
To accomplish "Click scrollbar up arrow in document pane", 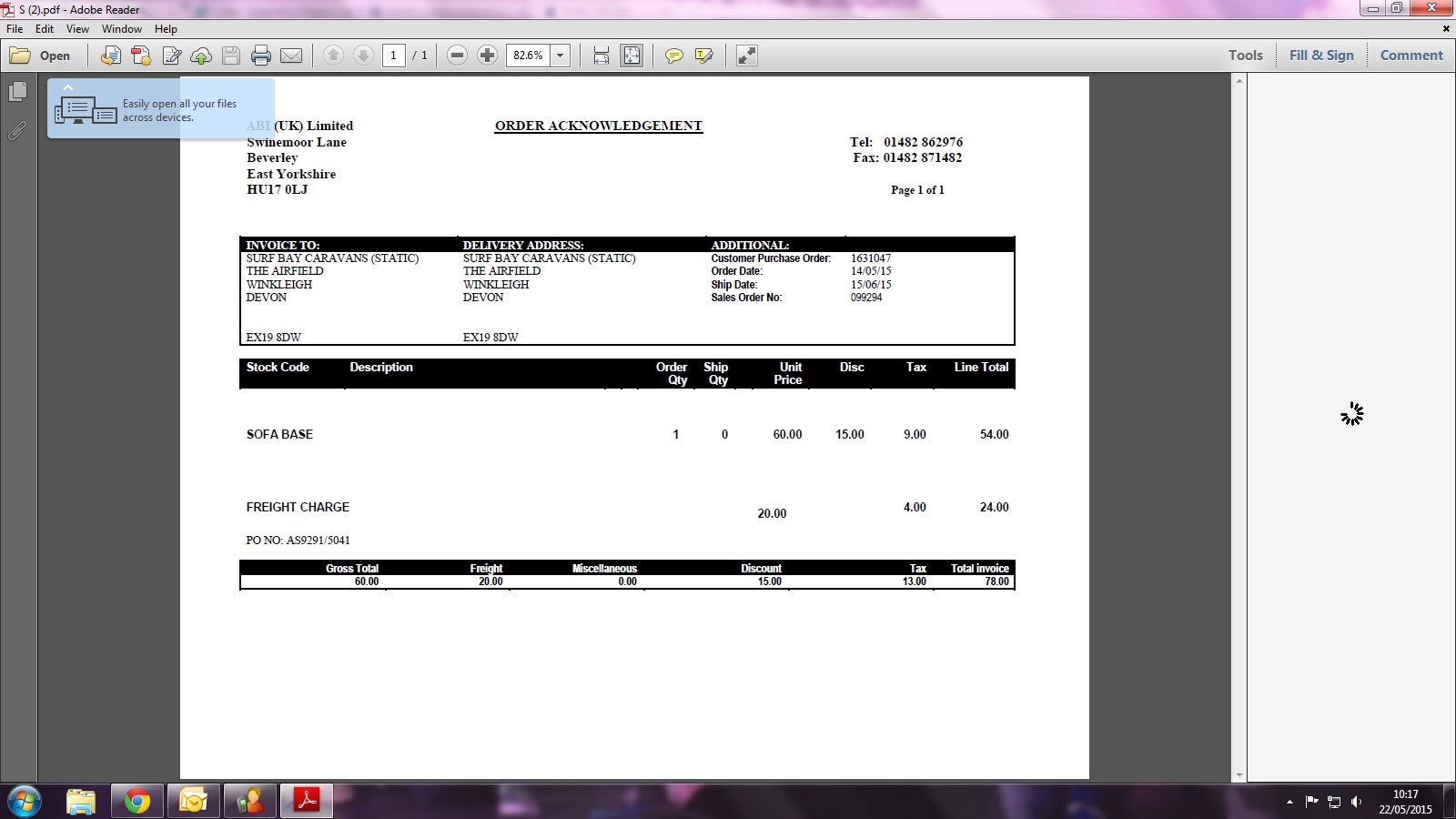I will click(1239, 82).
